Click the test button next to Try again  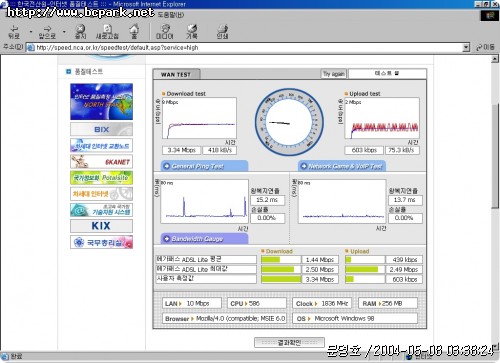pos(387,73)
